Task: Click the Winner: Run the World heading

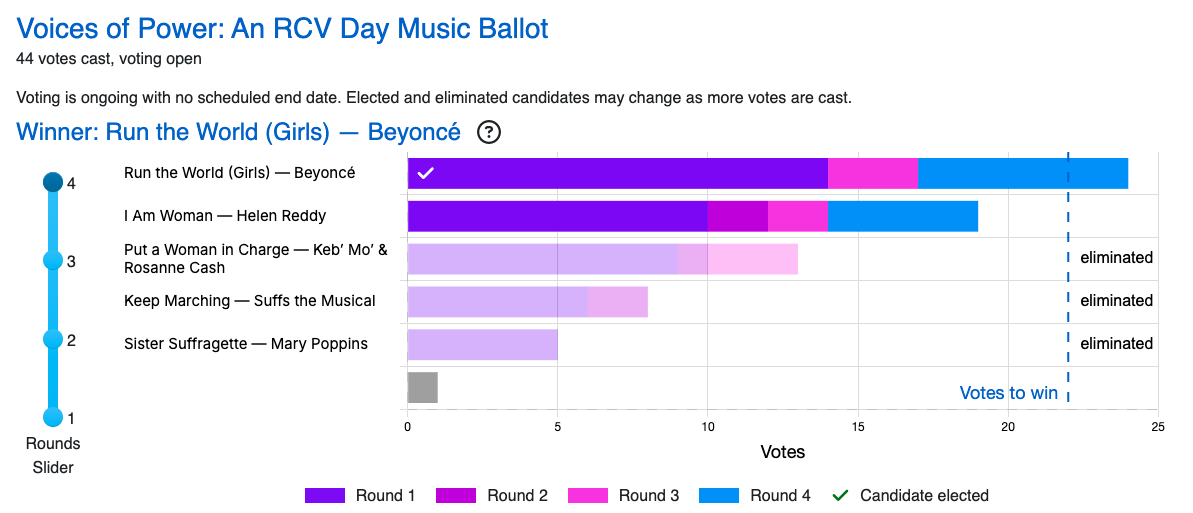Action: (x=238, y=132)
